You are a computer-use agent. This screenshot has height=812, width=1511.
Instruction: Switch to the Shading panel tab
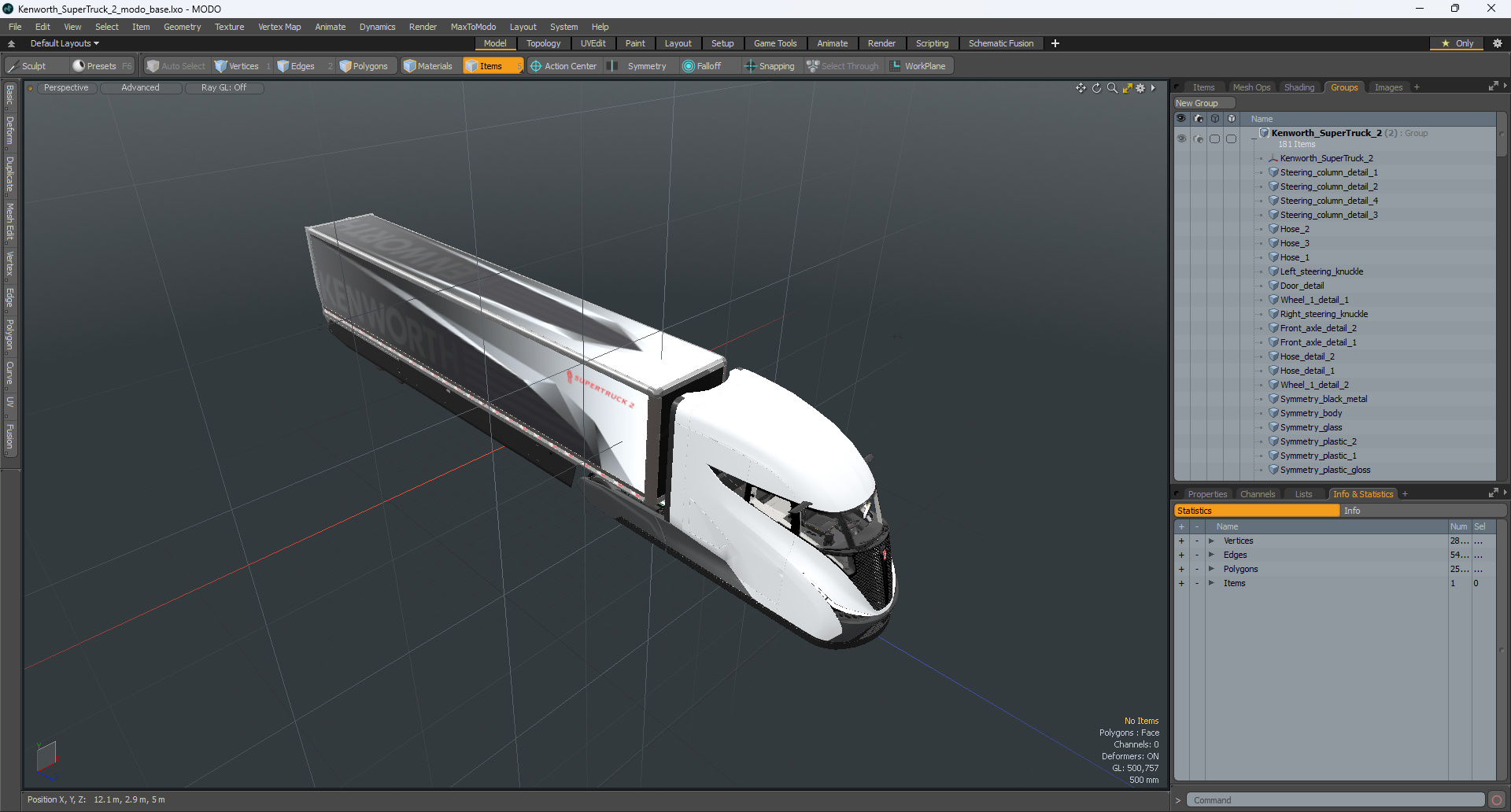(1299, 87)
